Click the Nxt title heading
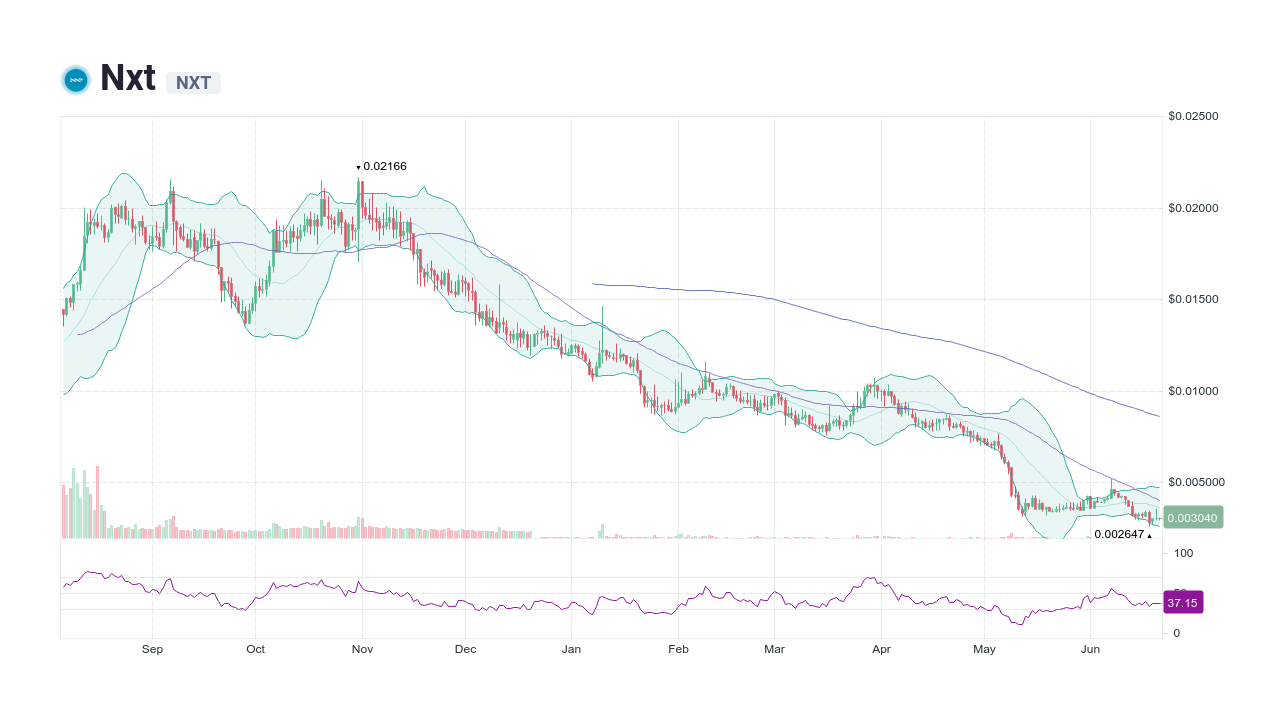Screen dimensions: 1280x720 click(128, 78)
